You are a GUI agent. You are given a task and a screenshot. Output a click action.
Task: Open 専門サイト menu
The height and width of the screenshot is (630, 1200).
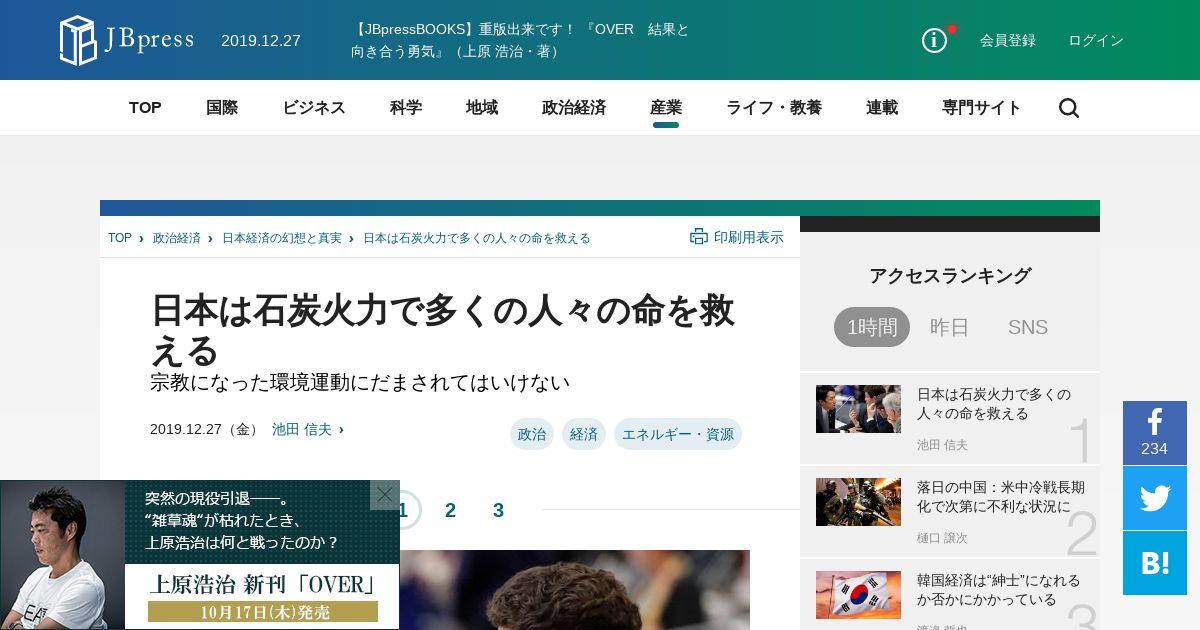[982, 108]
